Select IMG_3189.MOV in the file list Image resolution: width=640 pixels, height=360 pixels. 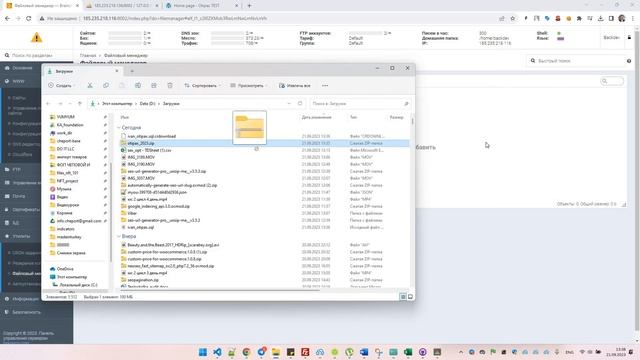pos(141,157)
